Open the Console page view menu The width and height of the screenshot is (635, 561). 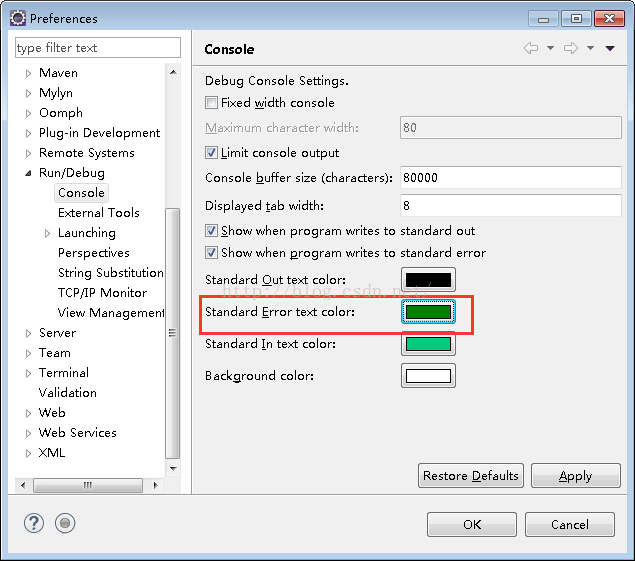click(x=610, y=48)
